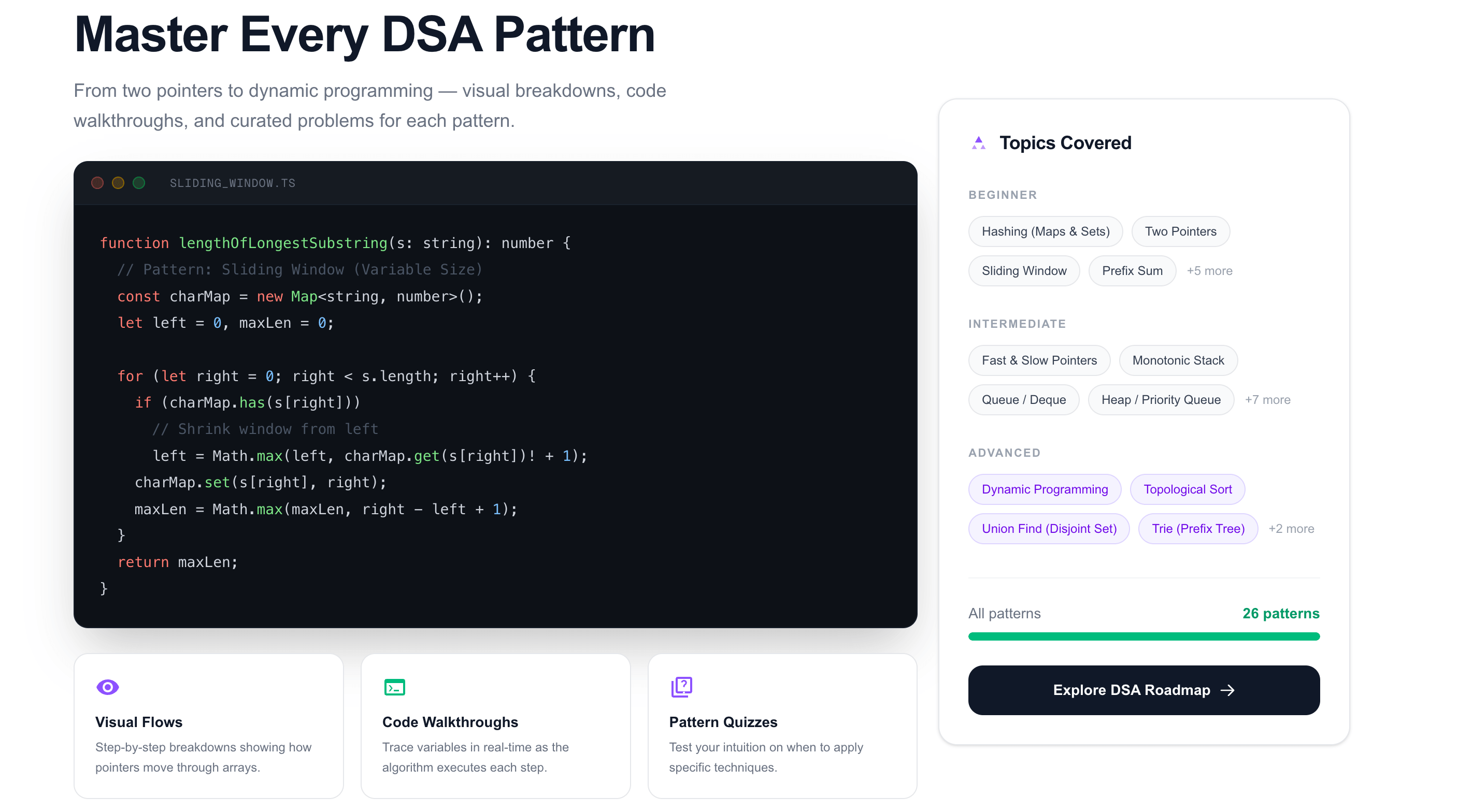Click the yellow window dot in code editor
Viewport: 1458px width, 812px height.
[118, 183]
